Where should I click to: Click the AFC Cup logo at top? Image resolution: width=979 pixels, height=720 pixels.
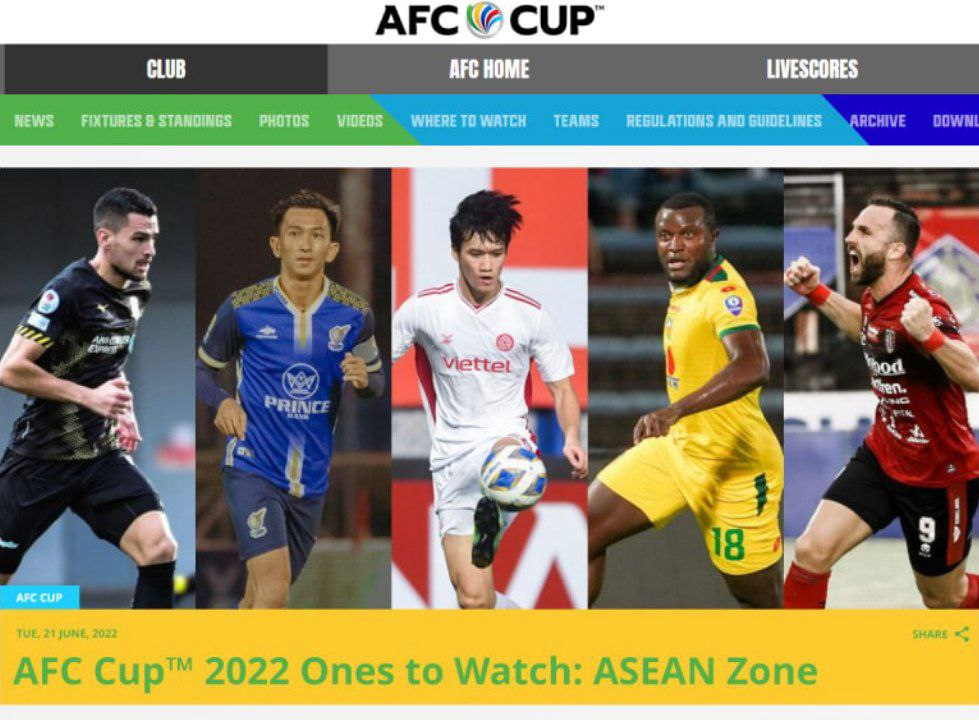point(490,20)
